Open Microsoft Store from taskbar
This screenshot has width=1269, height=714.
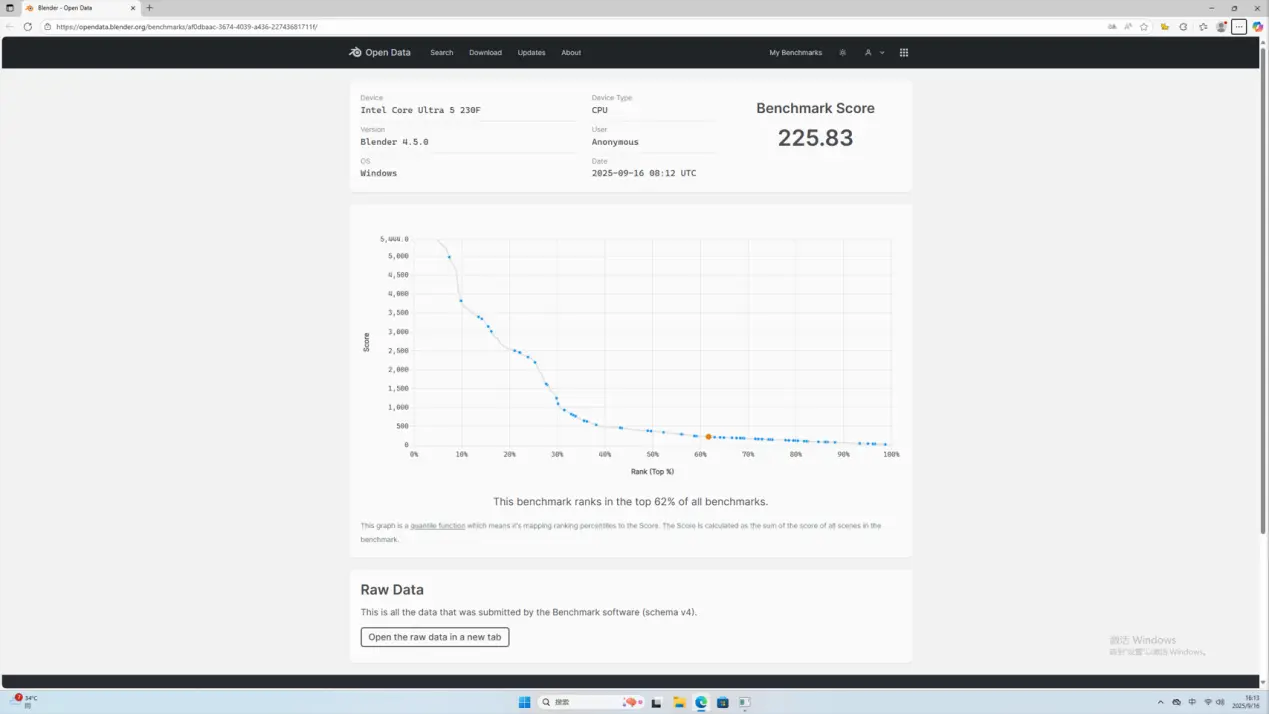pos(723,702)
